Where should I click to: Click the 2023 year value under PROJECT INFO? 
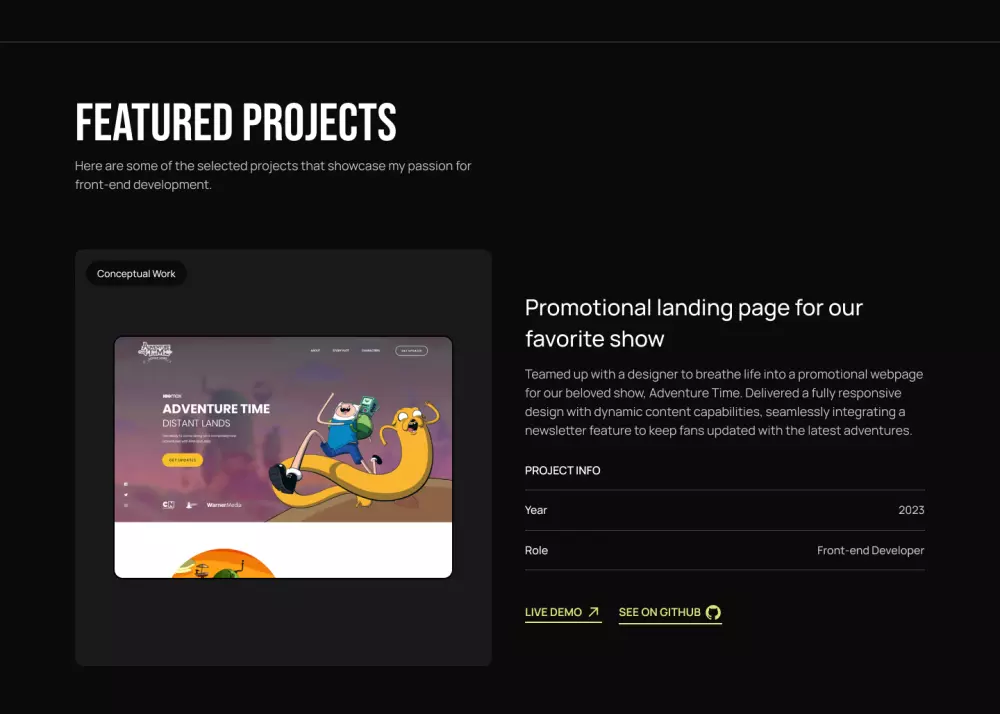pos(911,510)
